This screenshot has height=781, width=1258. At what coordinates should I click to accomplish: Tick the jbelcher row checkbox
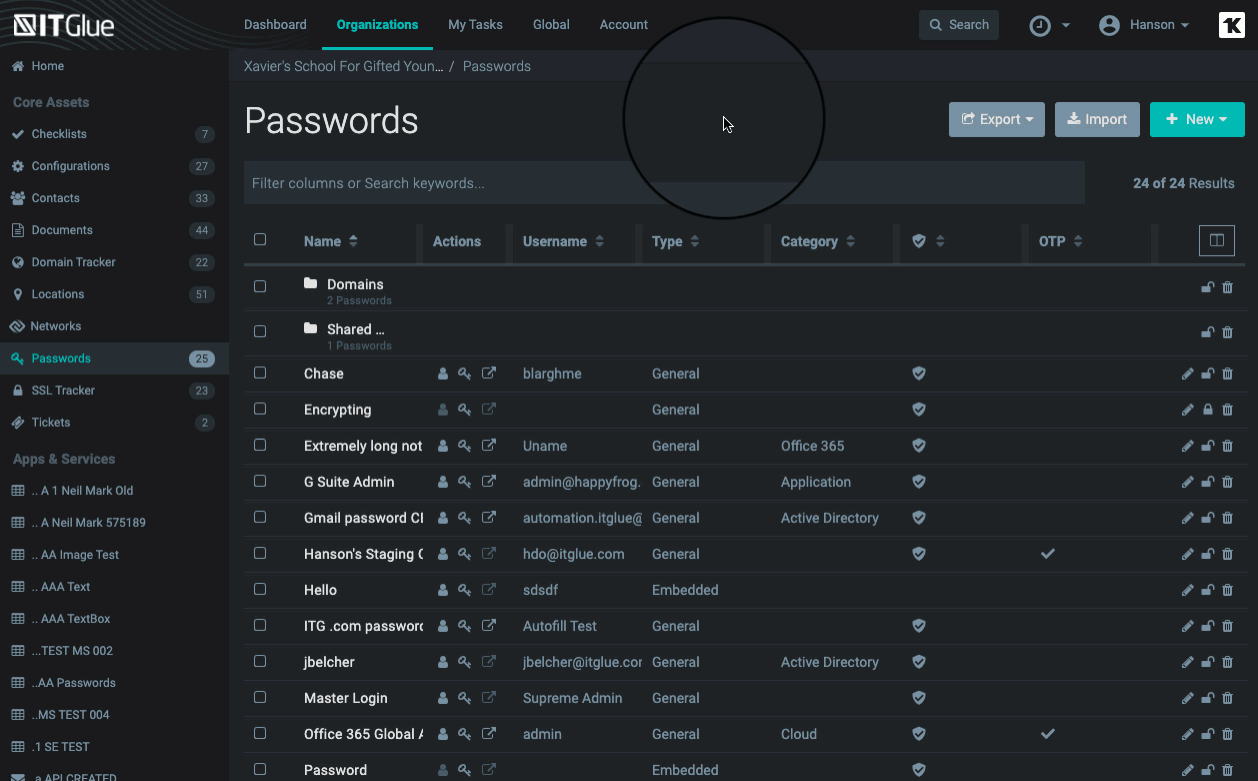tap(260, 661)
